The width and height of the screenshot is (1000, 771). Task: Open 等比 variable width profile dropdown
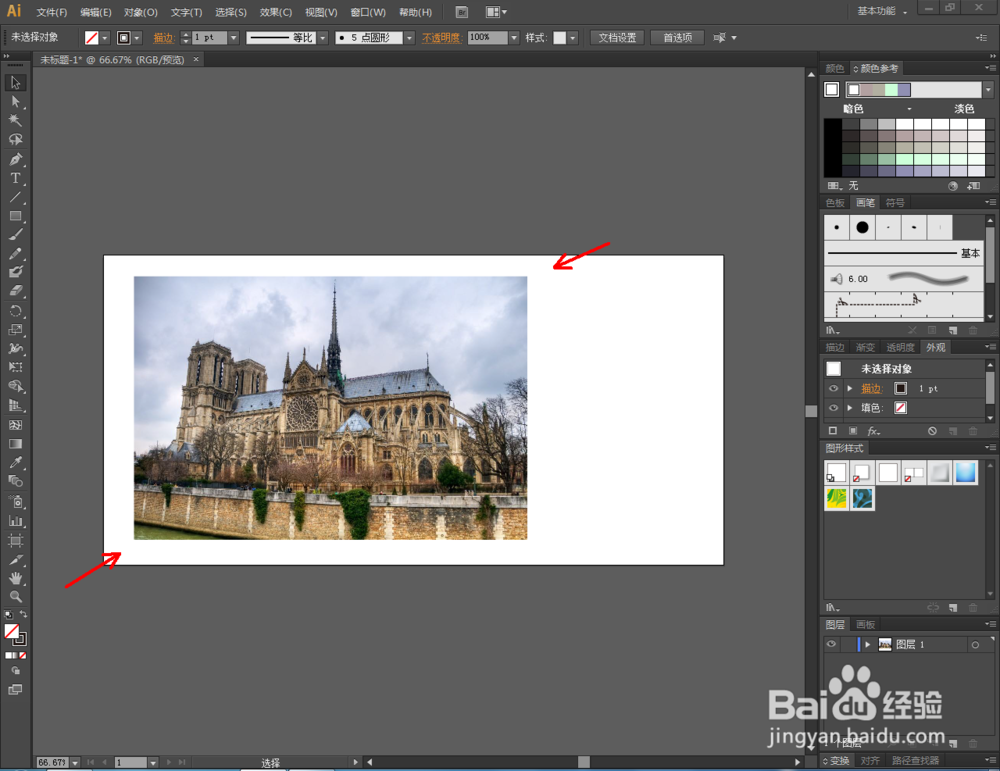[x=323, y=38]
